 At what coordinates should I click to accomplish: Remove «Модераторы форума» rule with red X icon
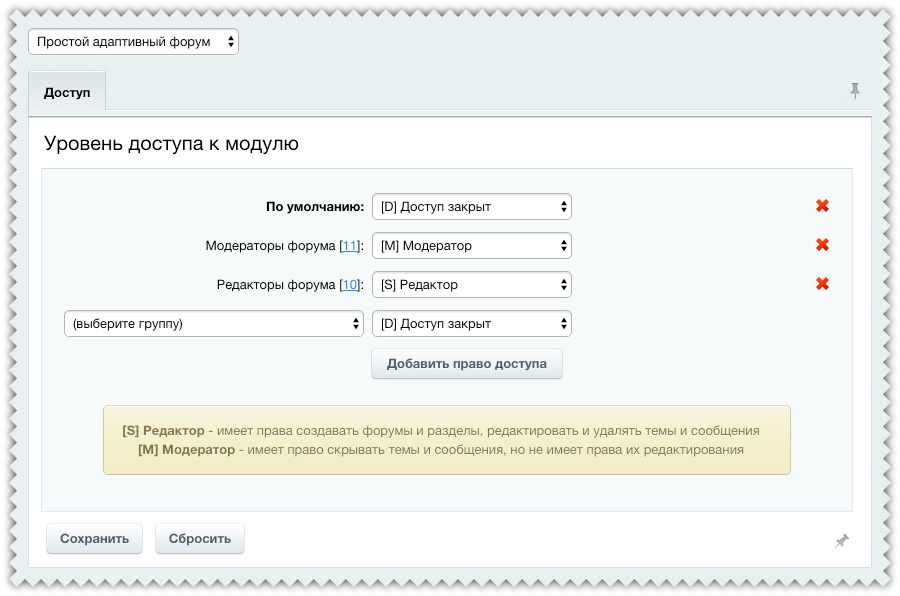tap(821, 245)
